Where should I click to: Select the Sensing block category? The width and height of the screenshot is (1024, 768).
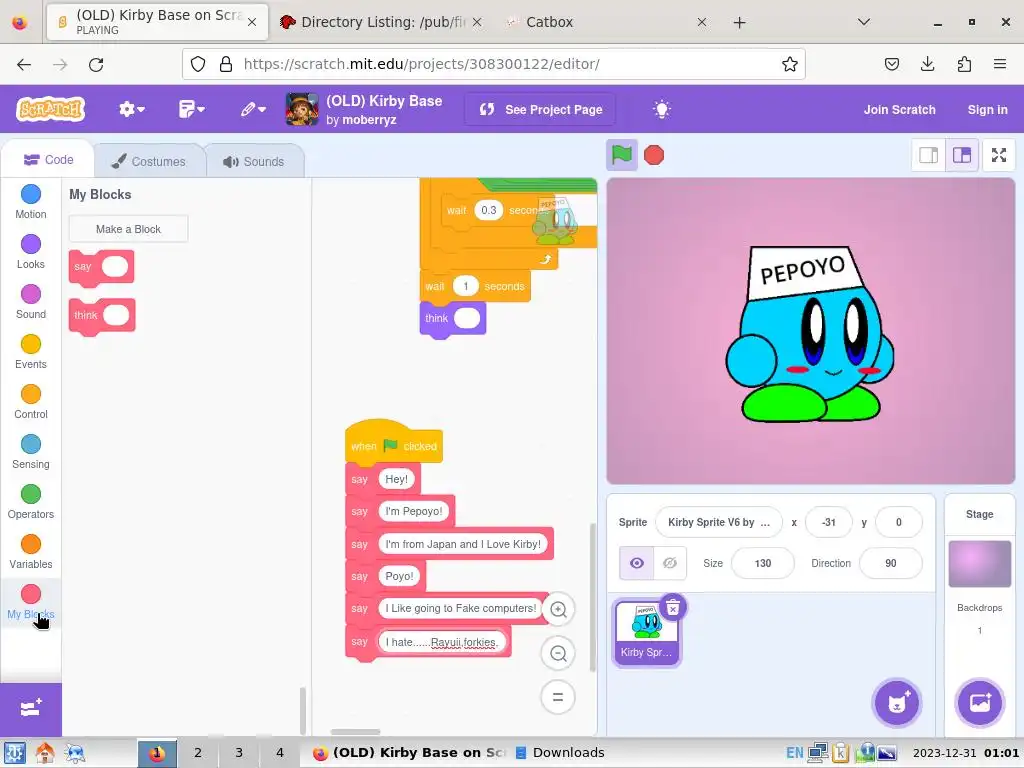pyautogui.click(x=31, y=452)
